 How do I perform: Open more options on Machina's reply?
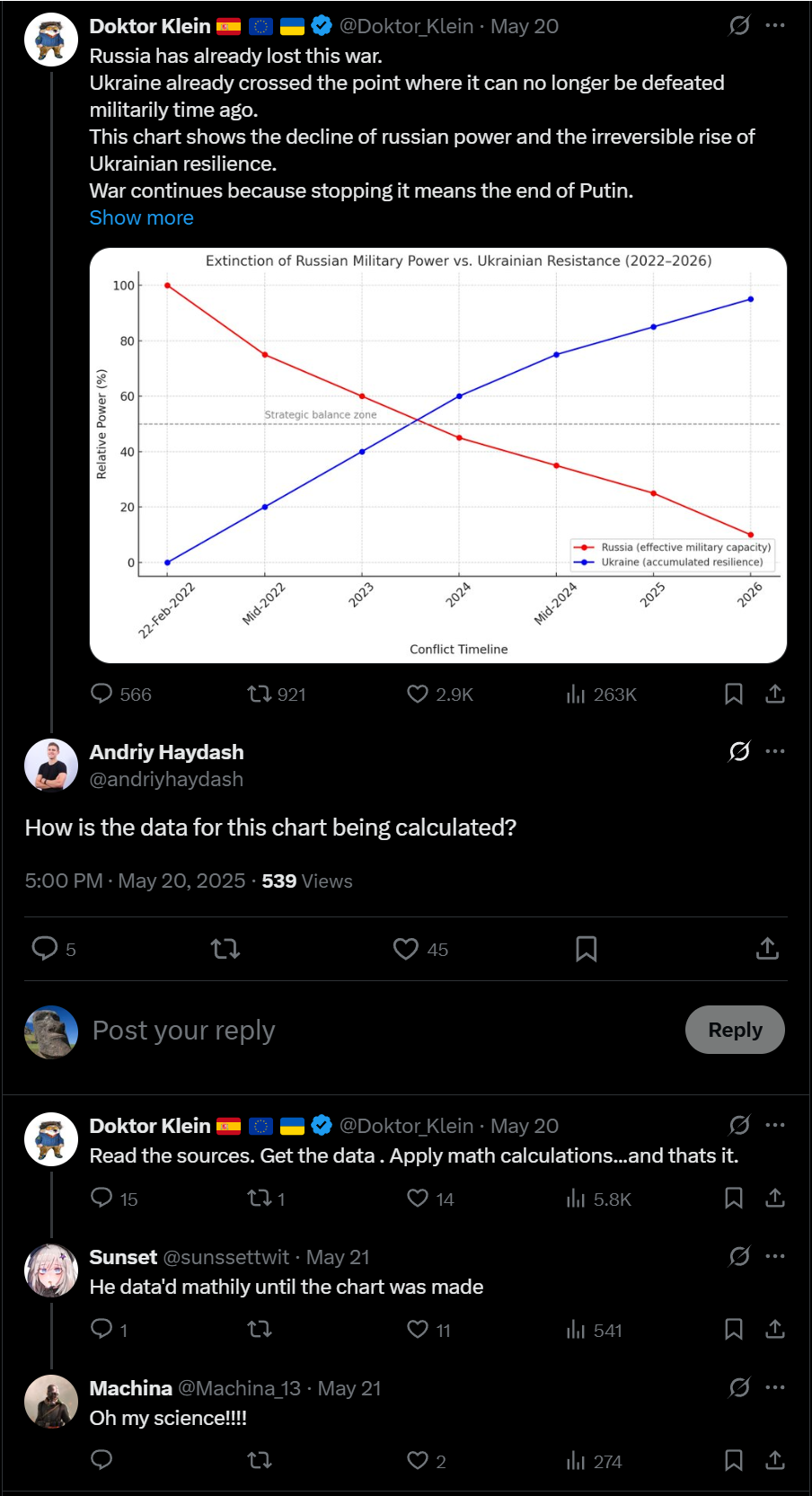click(x=775, y=1387)
